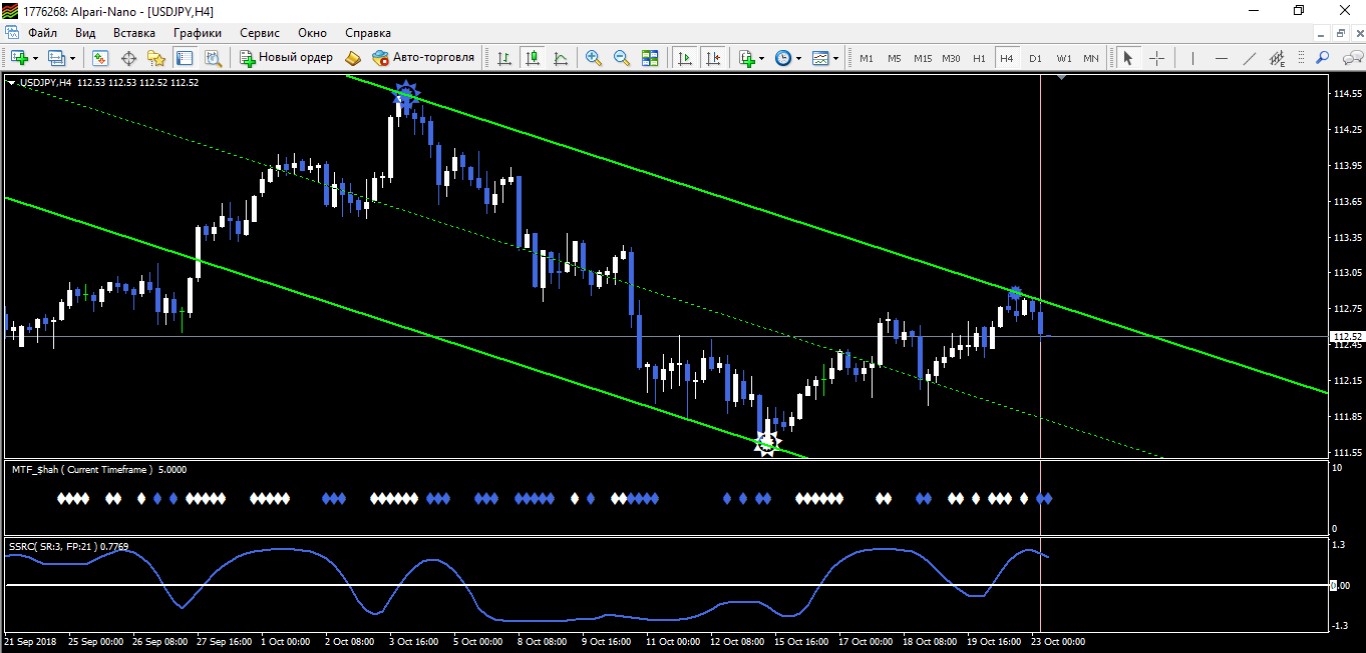The width and height of the screenshot is (1366, 653).
Task: Switch to Line Chart icon
Action: coord(561,58)
